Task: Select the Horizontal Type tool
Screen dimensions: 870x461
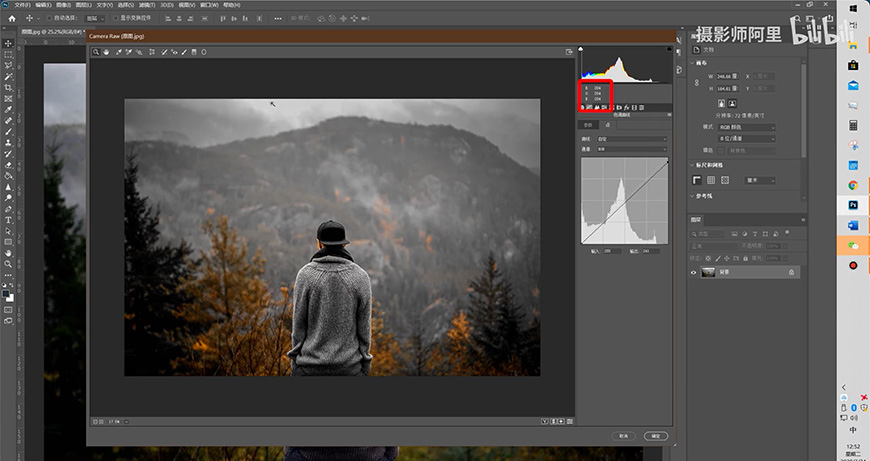Action: [x=8, y=220]
